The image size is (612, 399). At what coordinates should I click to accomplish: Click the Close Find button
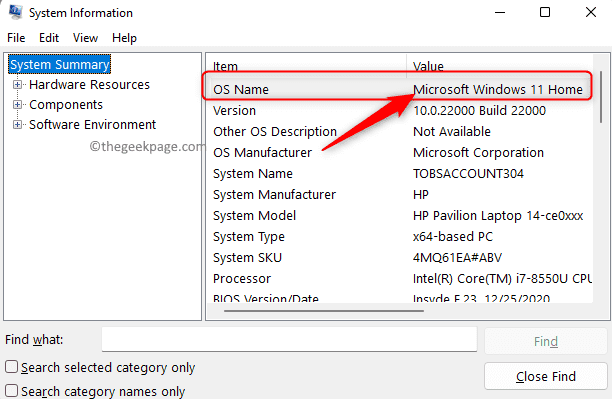click(546, 376)
